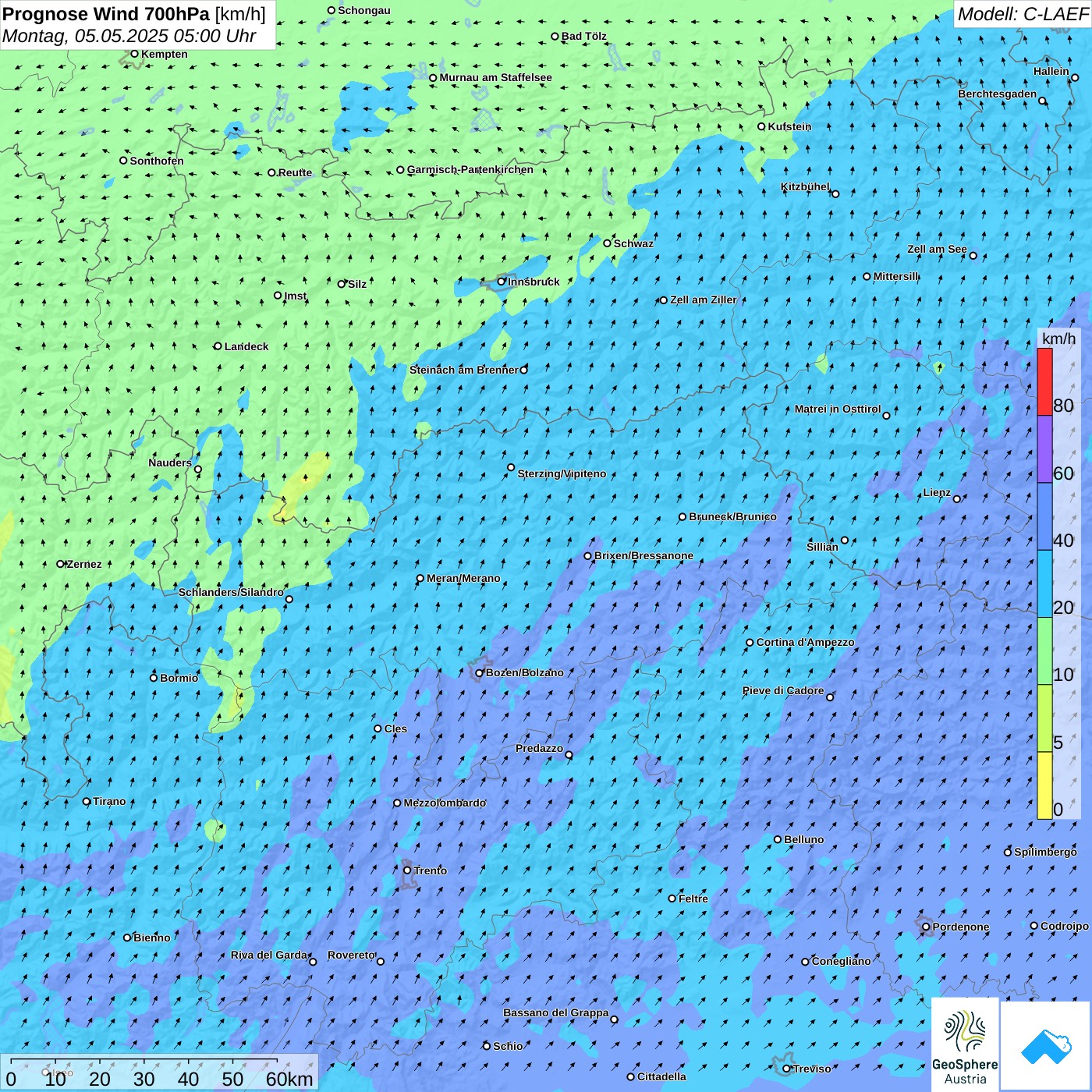Click the 'Schwaz' label
The image size is (1092, 1092).
pos(633,243)
